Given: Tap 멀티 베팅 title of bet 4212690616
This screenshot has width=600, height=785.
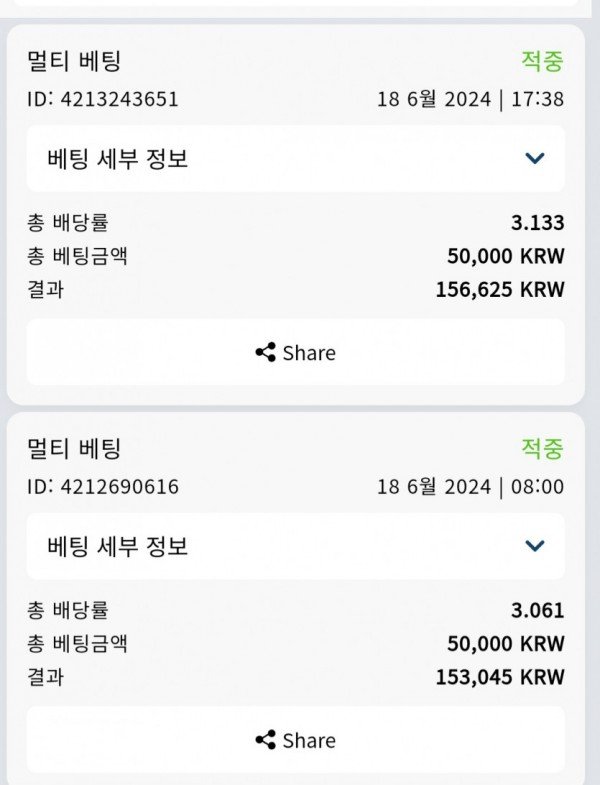Looking at the screenshot, I should 74,449.
